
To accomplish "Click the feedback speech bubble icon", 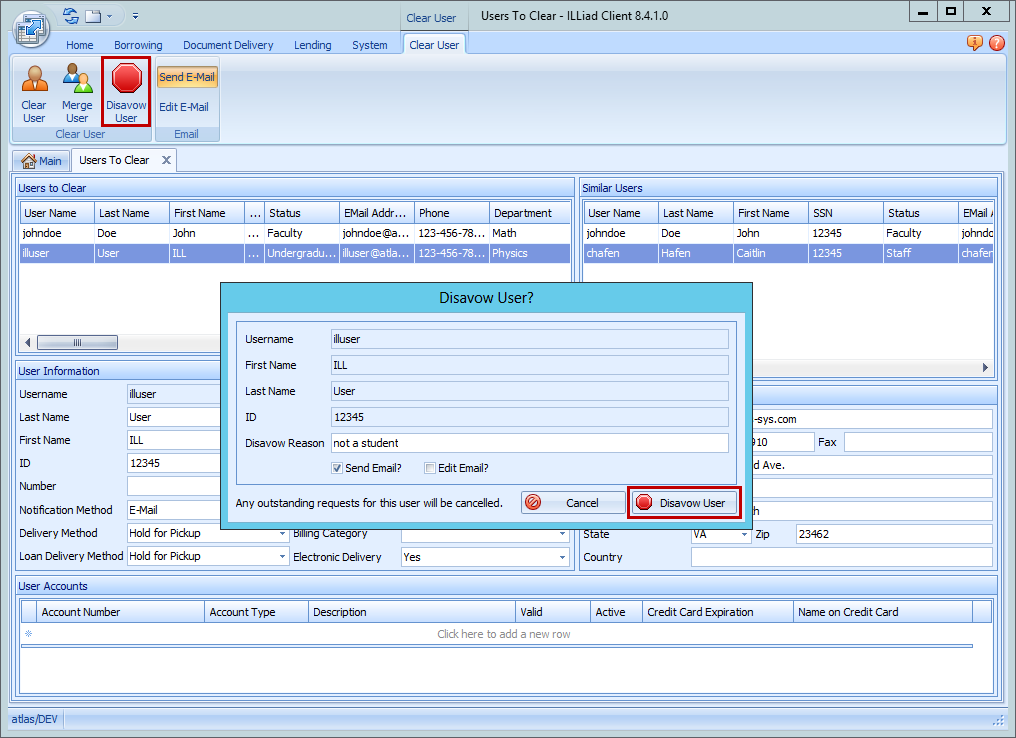I will tap(974, 43).
